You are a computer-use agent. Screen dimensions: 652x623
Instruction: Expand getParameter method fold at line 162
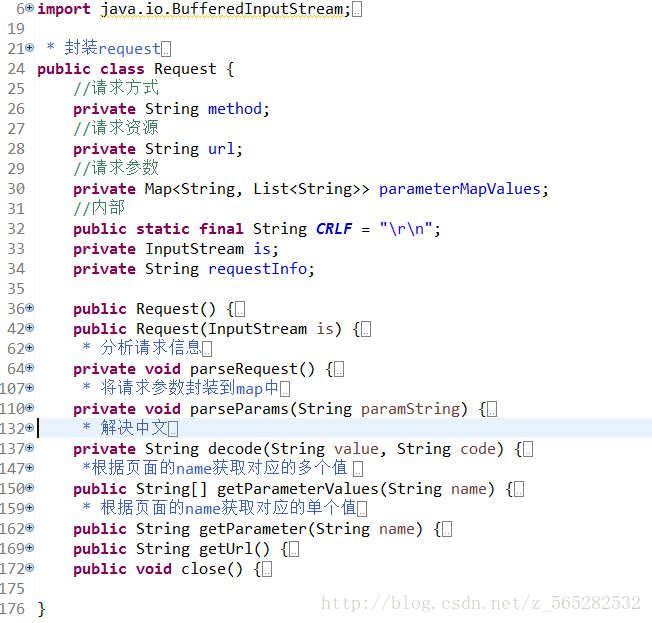click(30, 527)
